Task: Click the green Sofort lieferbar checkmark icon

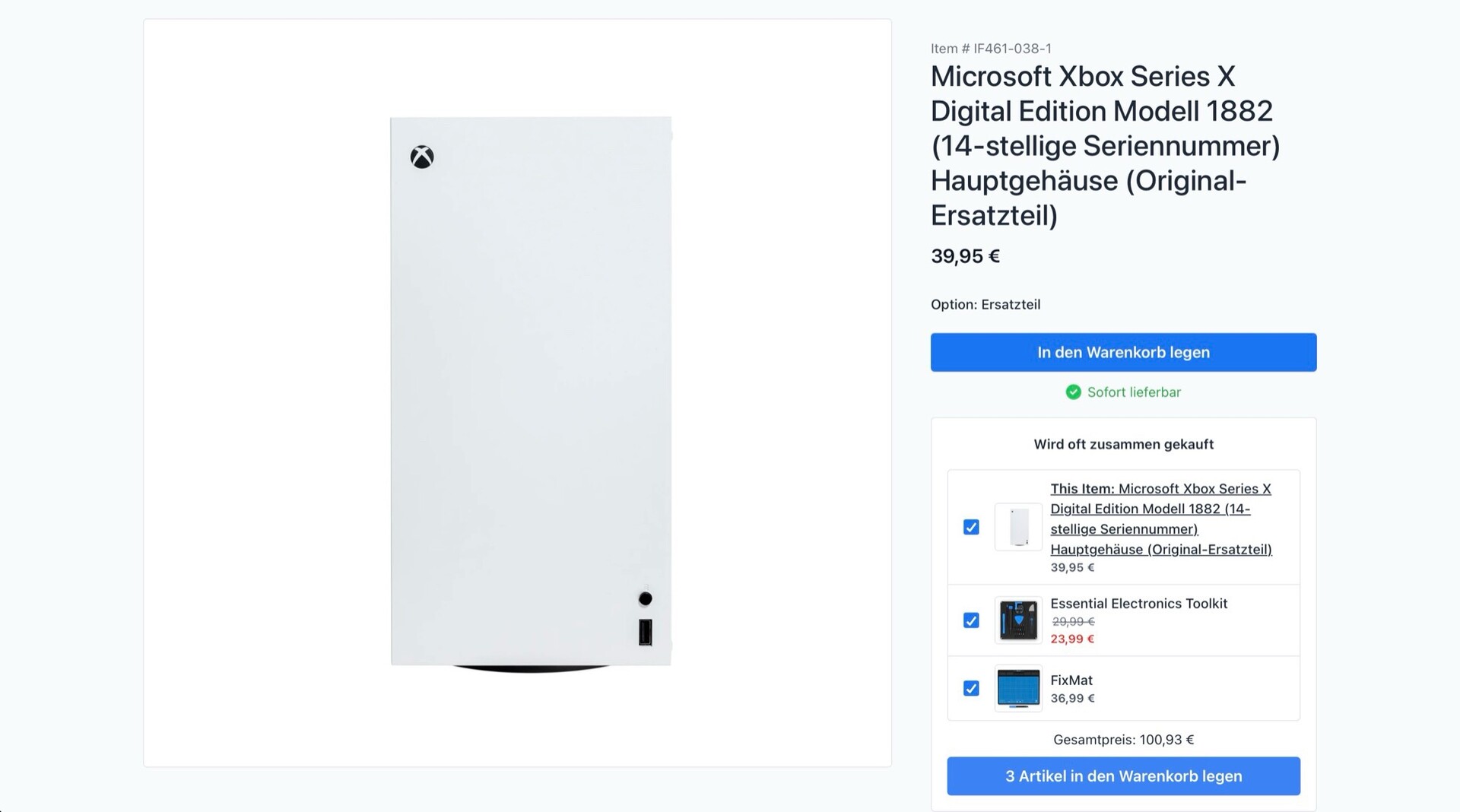Action: click(x=1073, y=392)
